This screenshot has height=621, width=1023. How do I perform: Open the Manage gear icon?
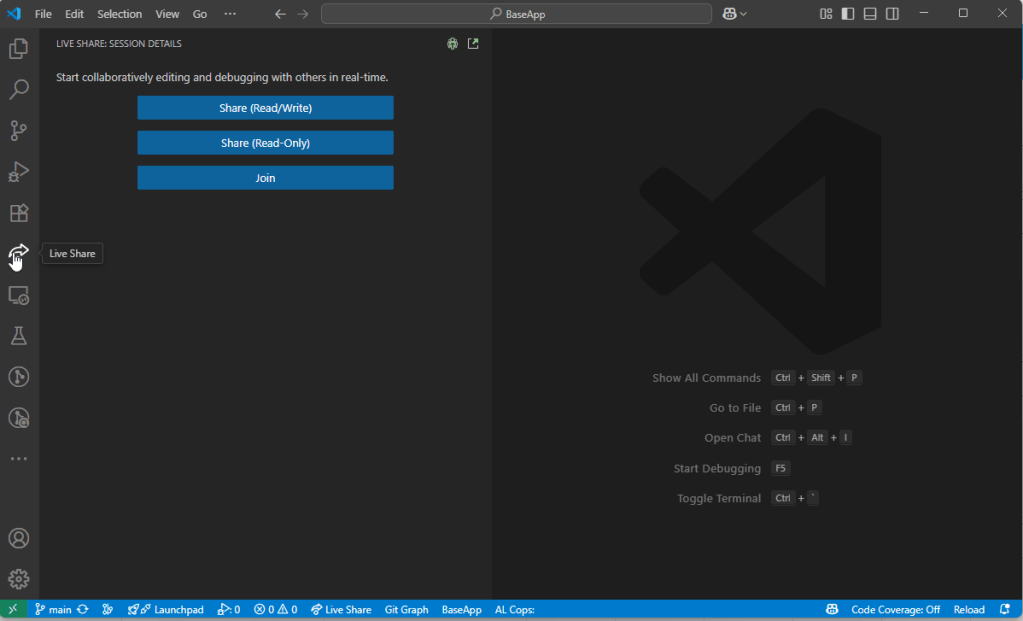pos(18,579)
